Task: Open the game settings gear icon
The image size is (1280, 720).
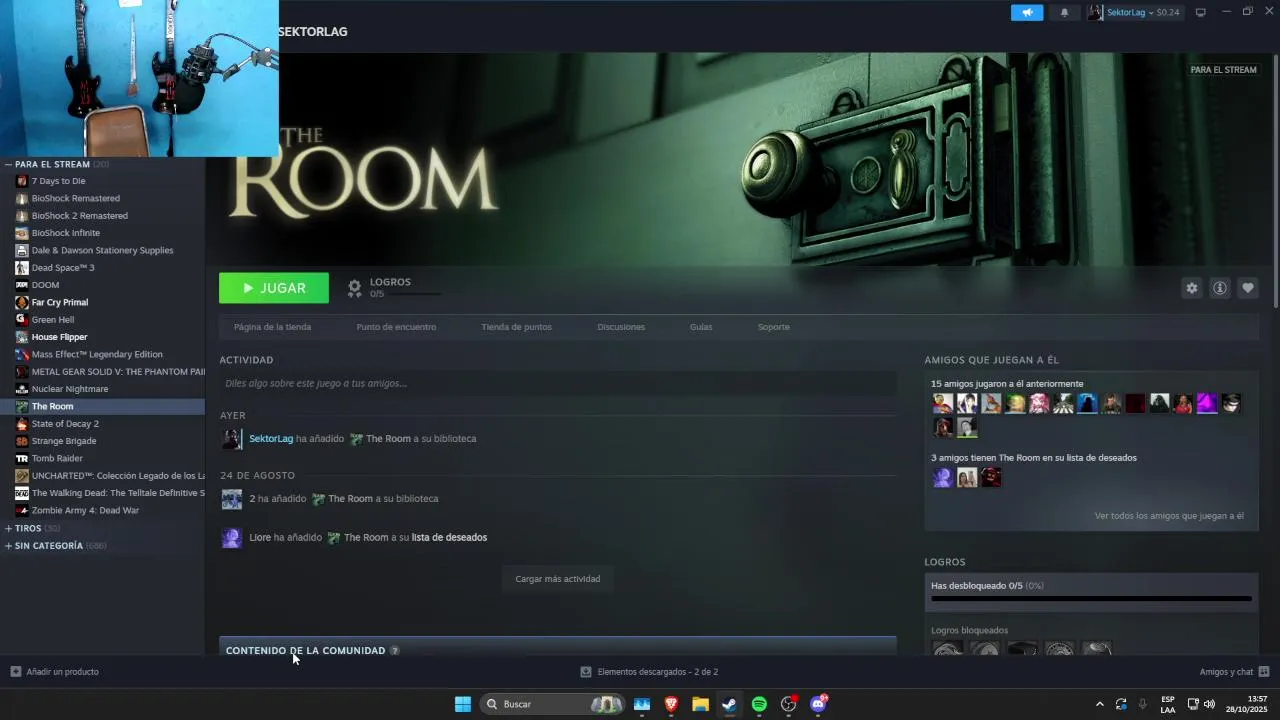Action: [x=1191, y=288]
